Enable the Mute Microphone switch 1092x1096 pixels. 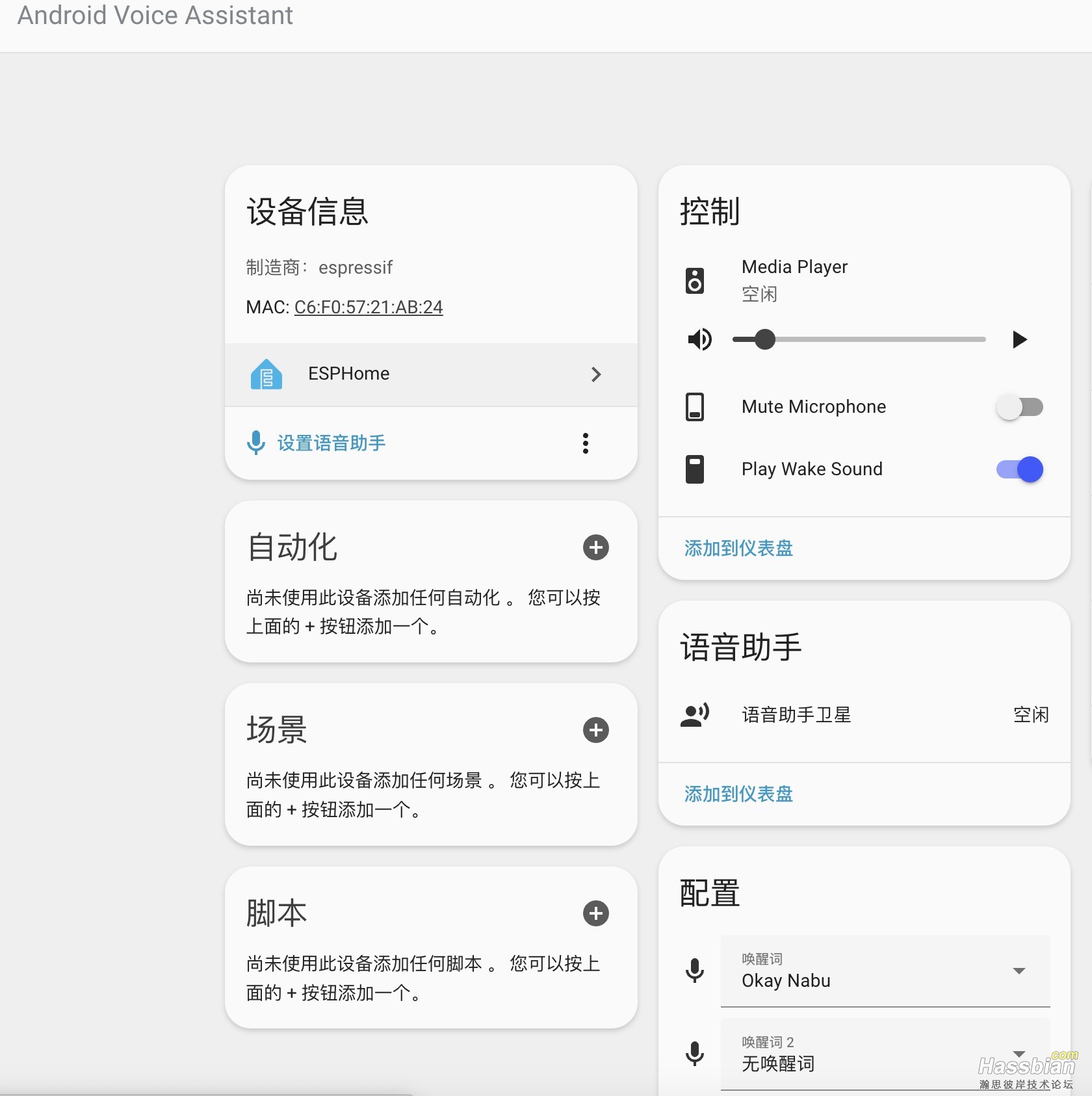pos(1019,408)
